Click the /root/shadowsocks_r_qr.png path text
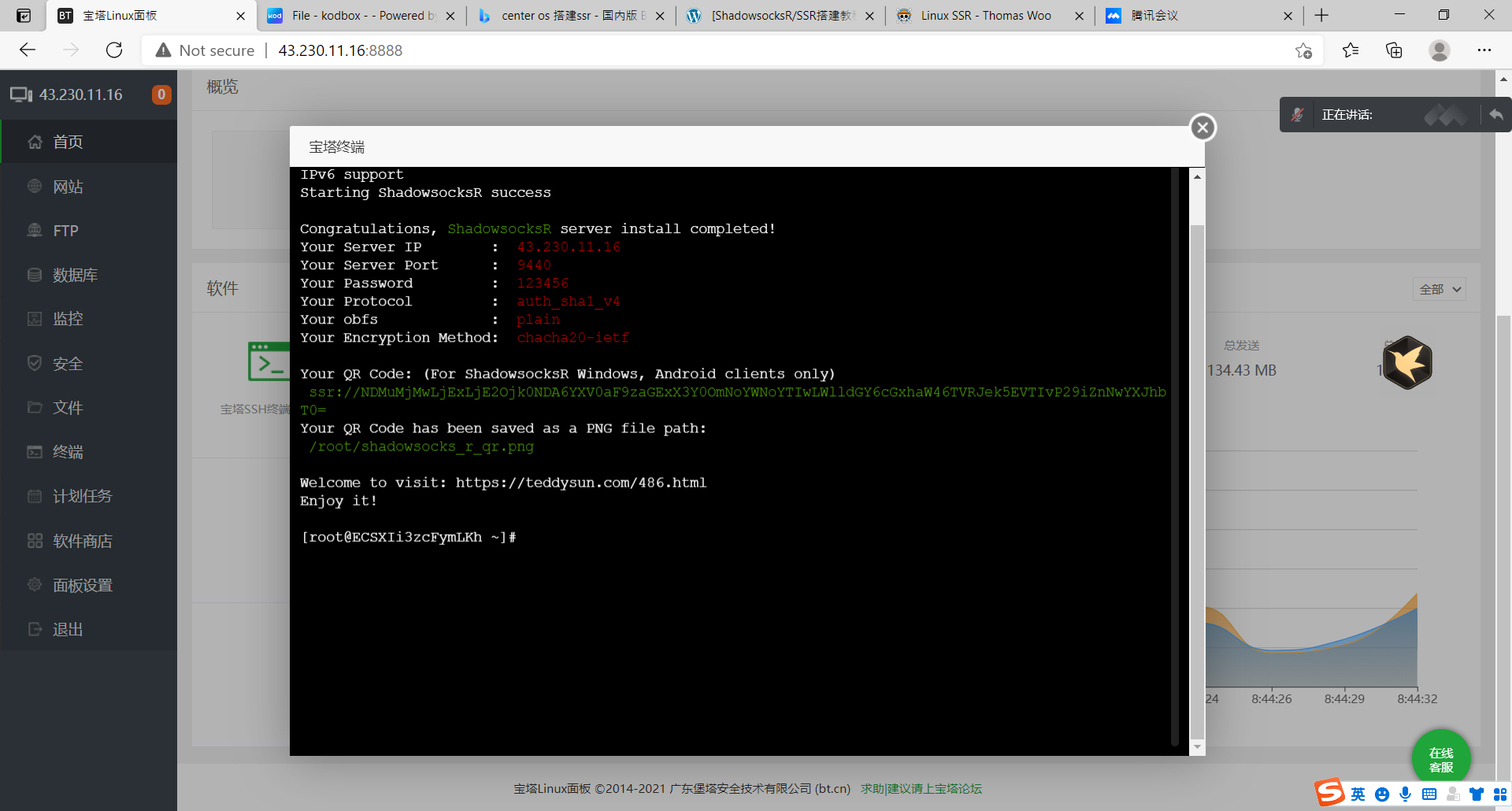 (x=421, y=447)
